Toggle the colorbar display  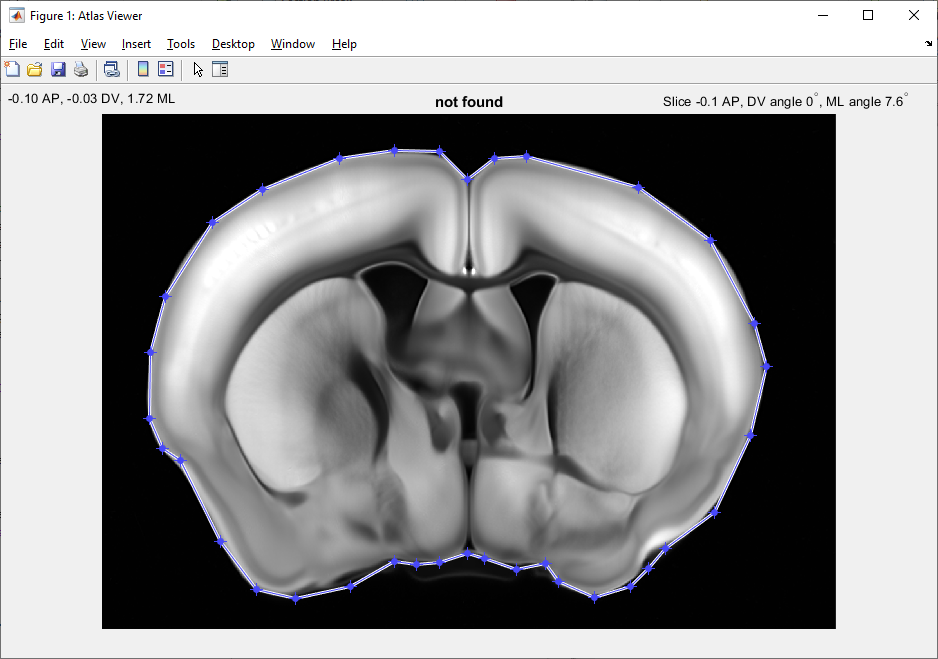point(141,69)
